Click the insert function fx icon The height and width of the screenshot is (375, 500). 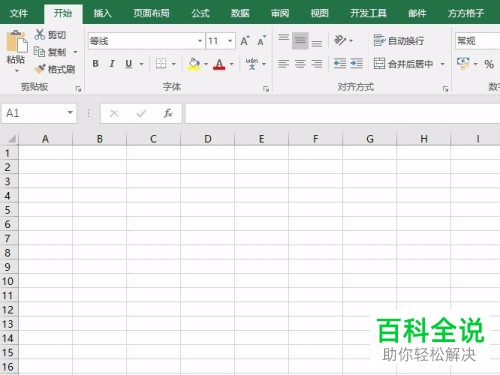tap(168, 113)
